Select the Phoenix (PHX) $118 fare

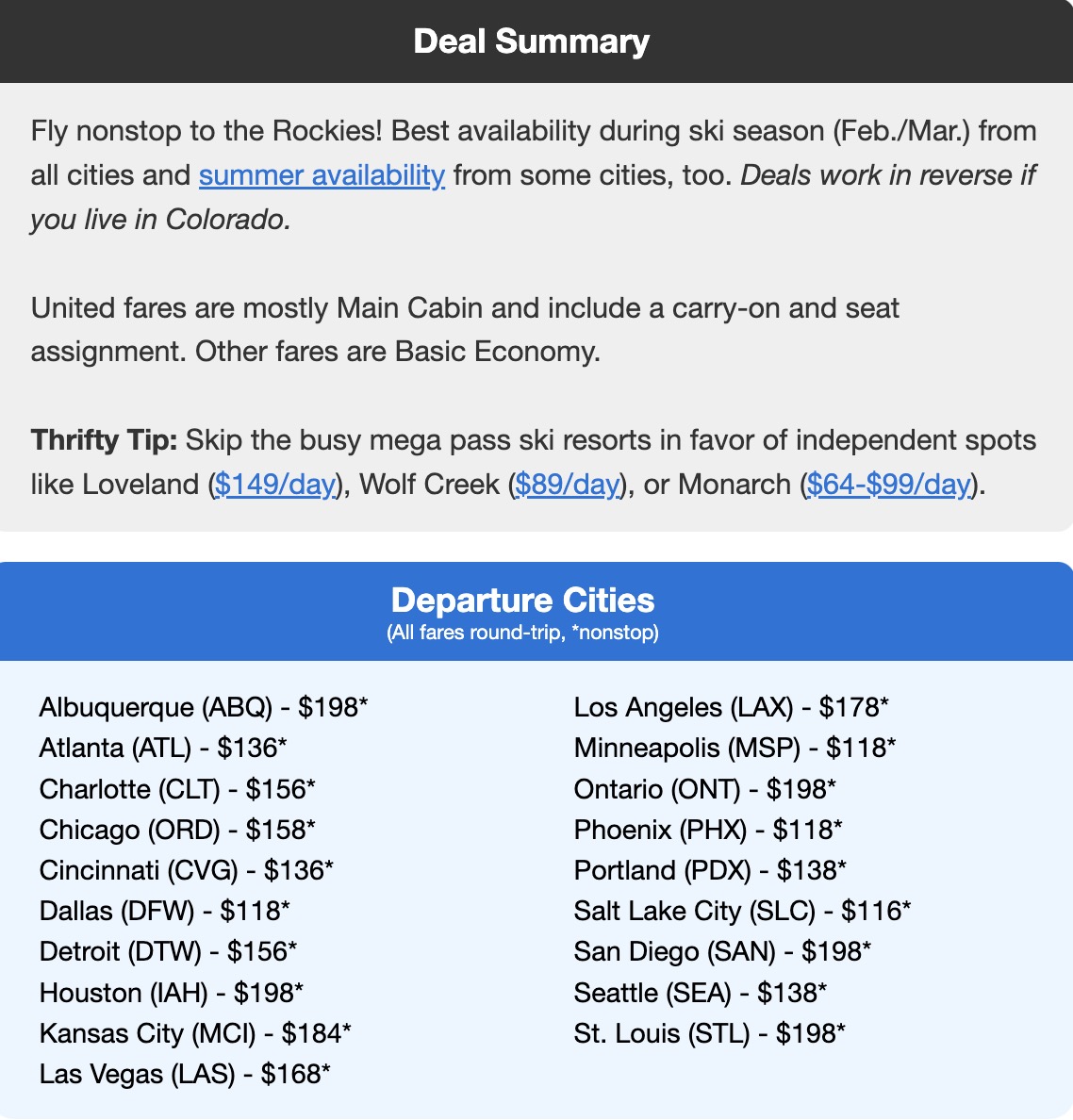[708, 830]
